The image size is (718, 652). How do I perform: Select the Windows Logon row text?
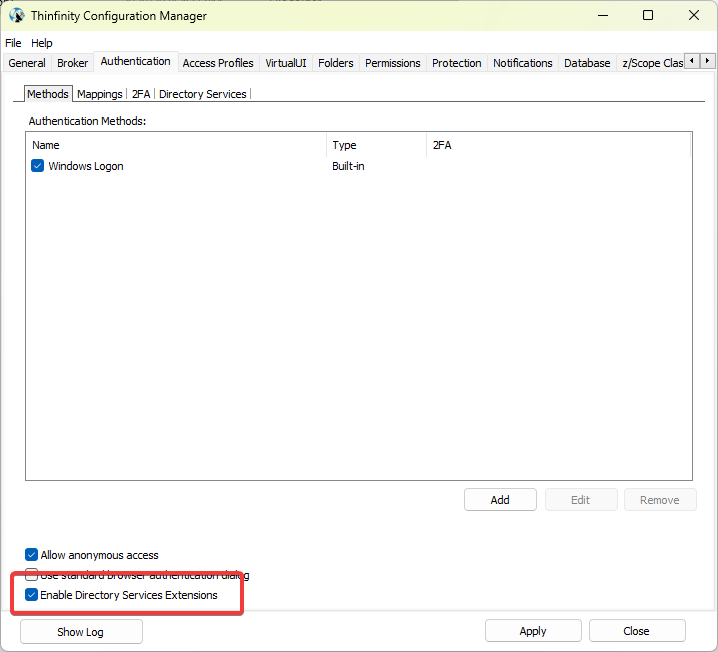pos(86,166)
